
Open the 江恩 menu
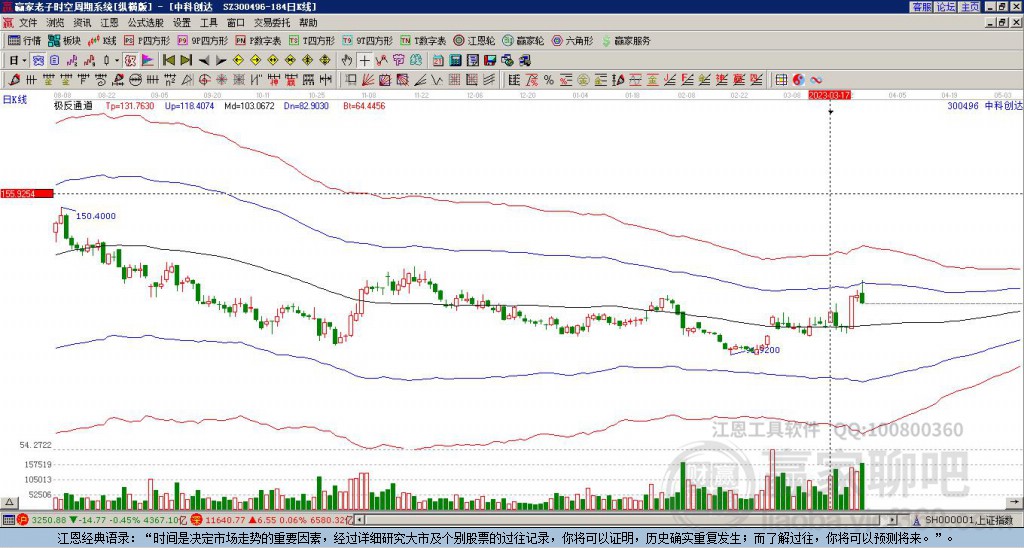[109, 23]
